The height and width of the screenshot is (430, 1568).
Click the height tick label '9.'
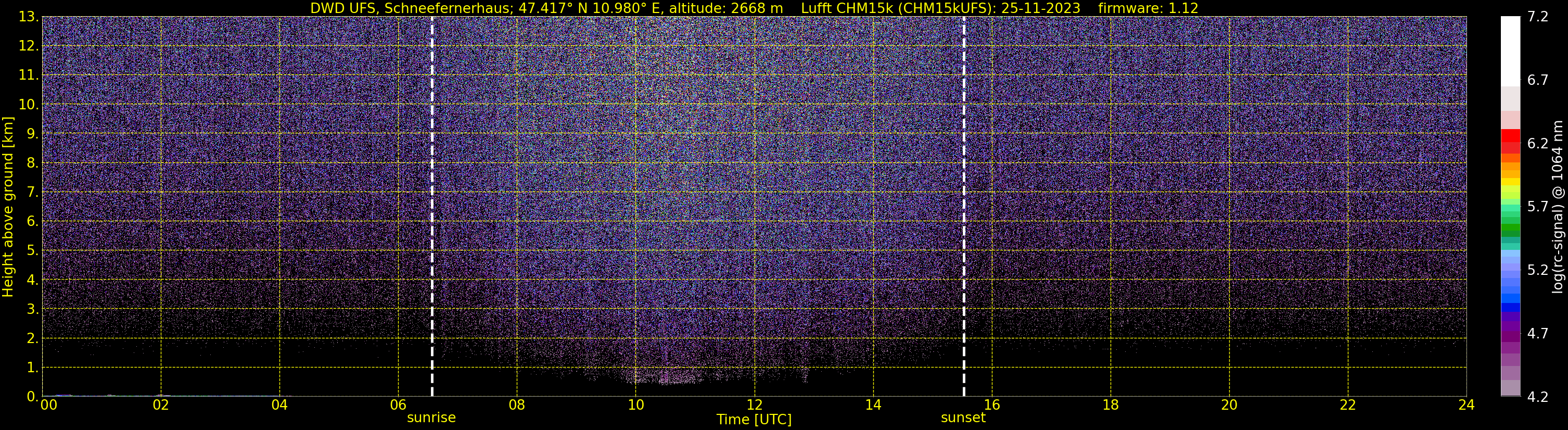(x=32, y=134)
